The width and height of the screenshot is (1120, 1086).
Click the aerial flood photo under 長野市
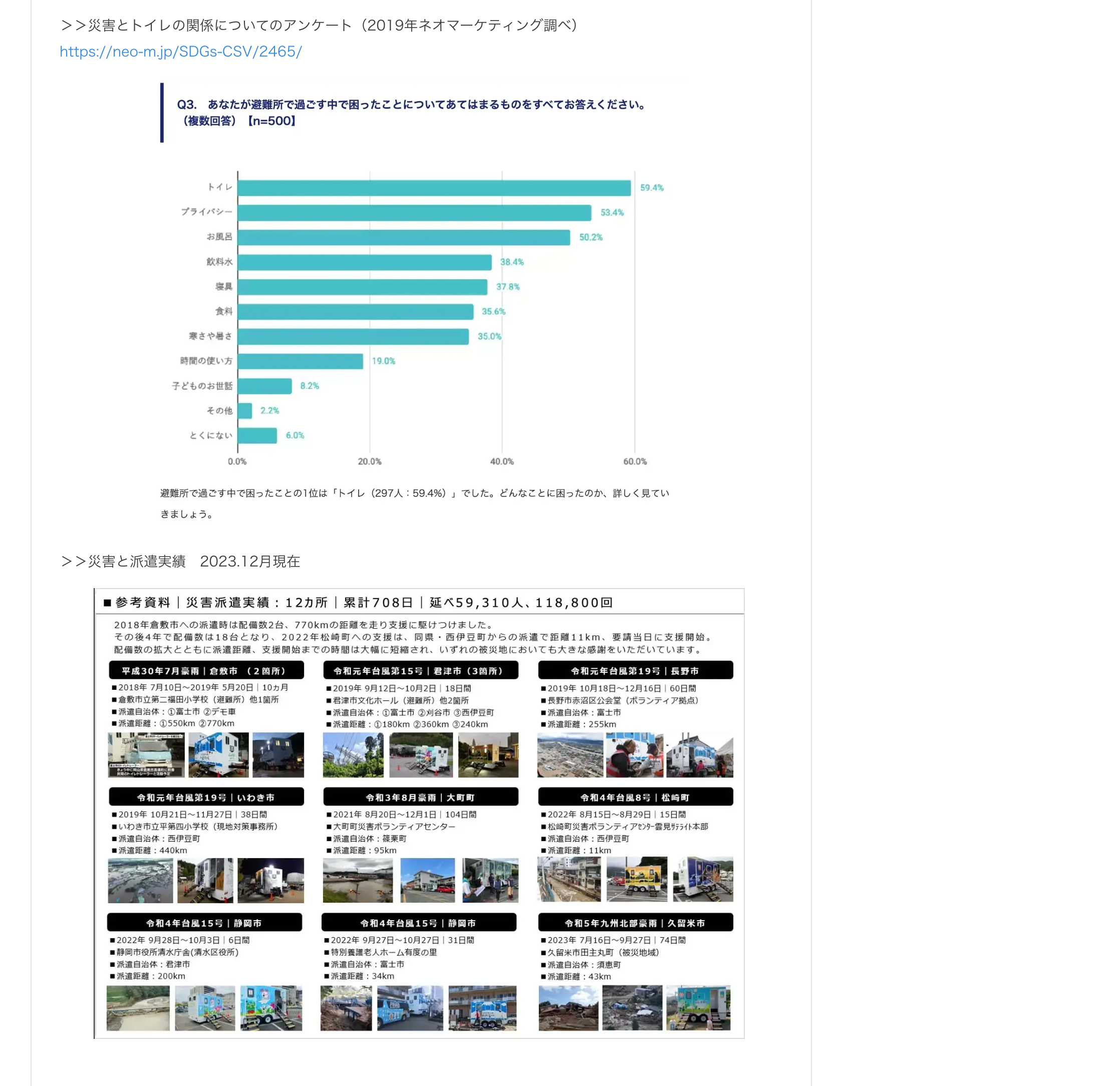point(570,754)
